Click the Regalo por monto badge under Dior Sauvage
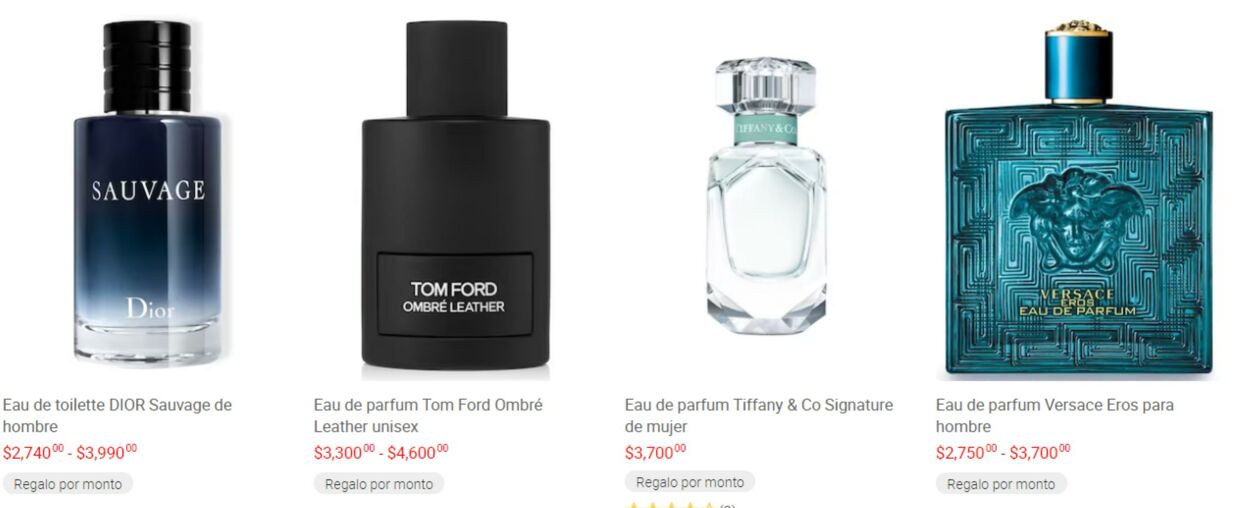This screenshot has width=1250, height=508. pos(68,484)
